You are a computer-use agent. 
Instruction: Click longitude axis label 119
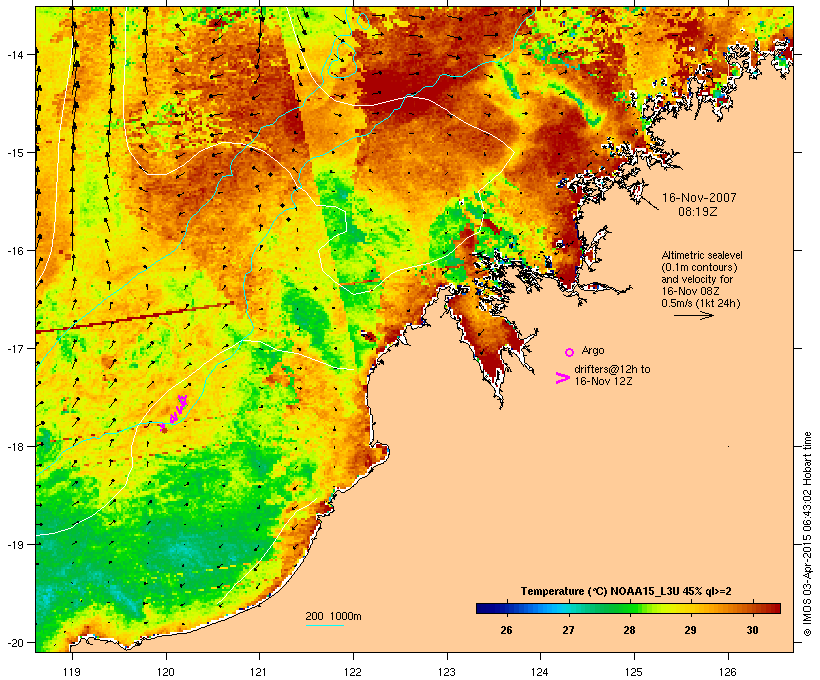point(72,672)
